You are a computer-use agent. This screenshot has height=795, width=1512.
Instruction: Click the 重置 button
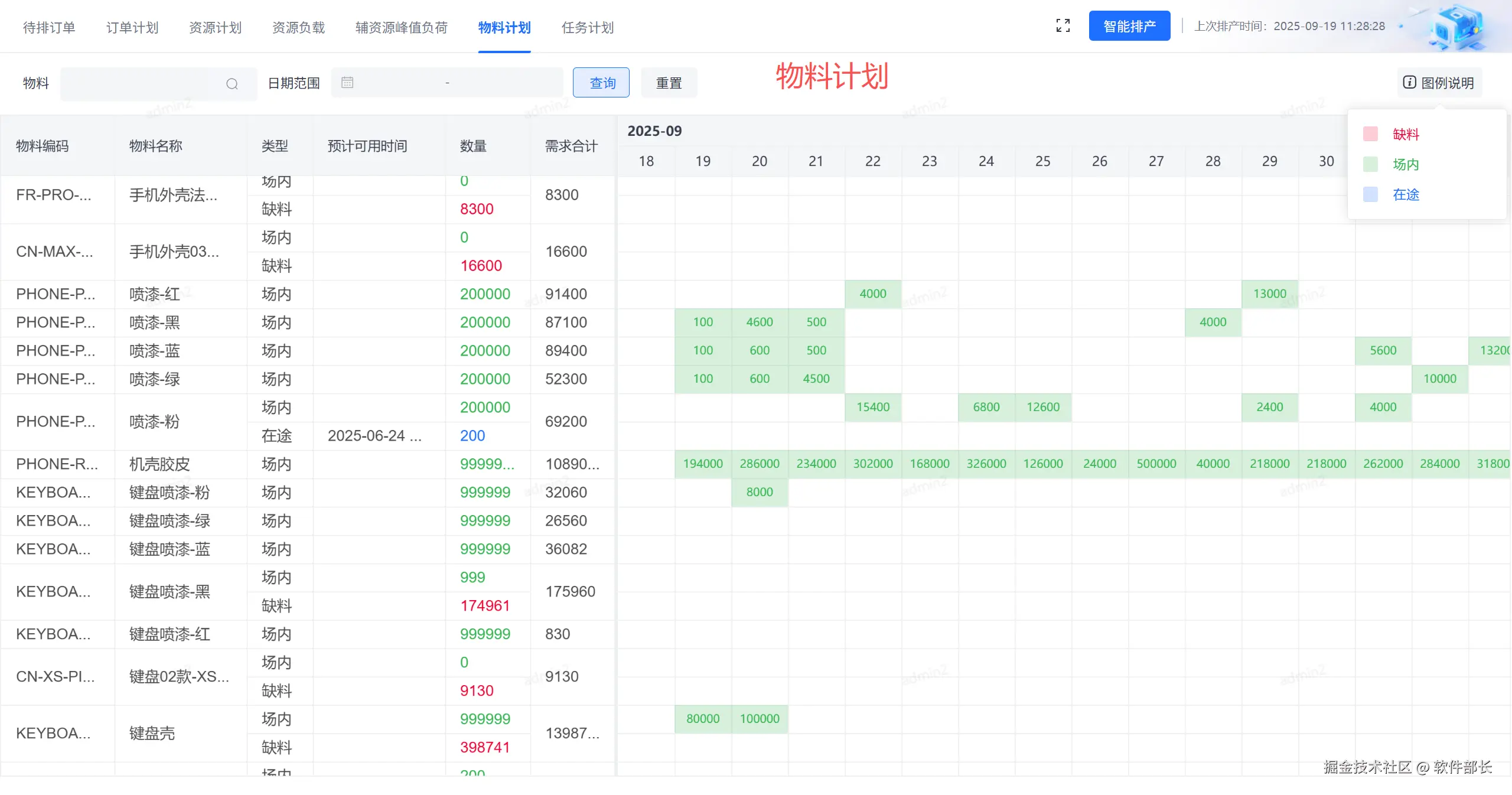click(x=669, y=83)
